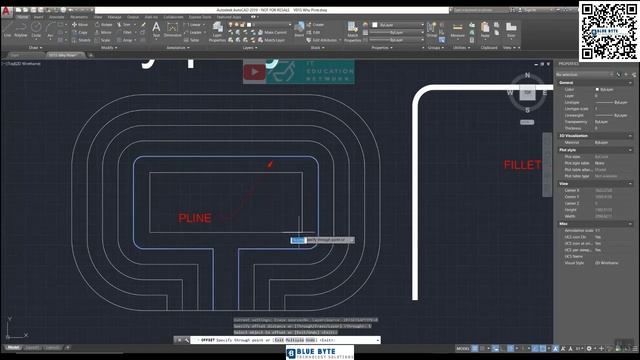
Task: Open the Home ribbon tab
Action: [x=22, y=17]
